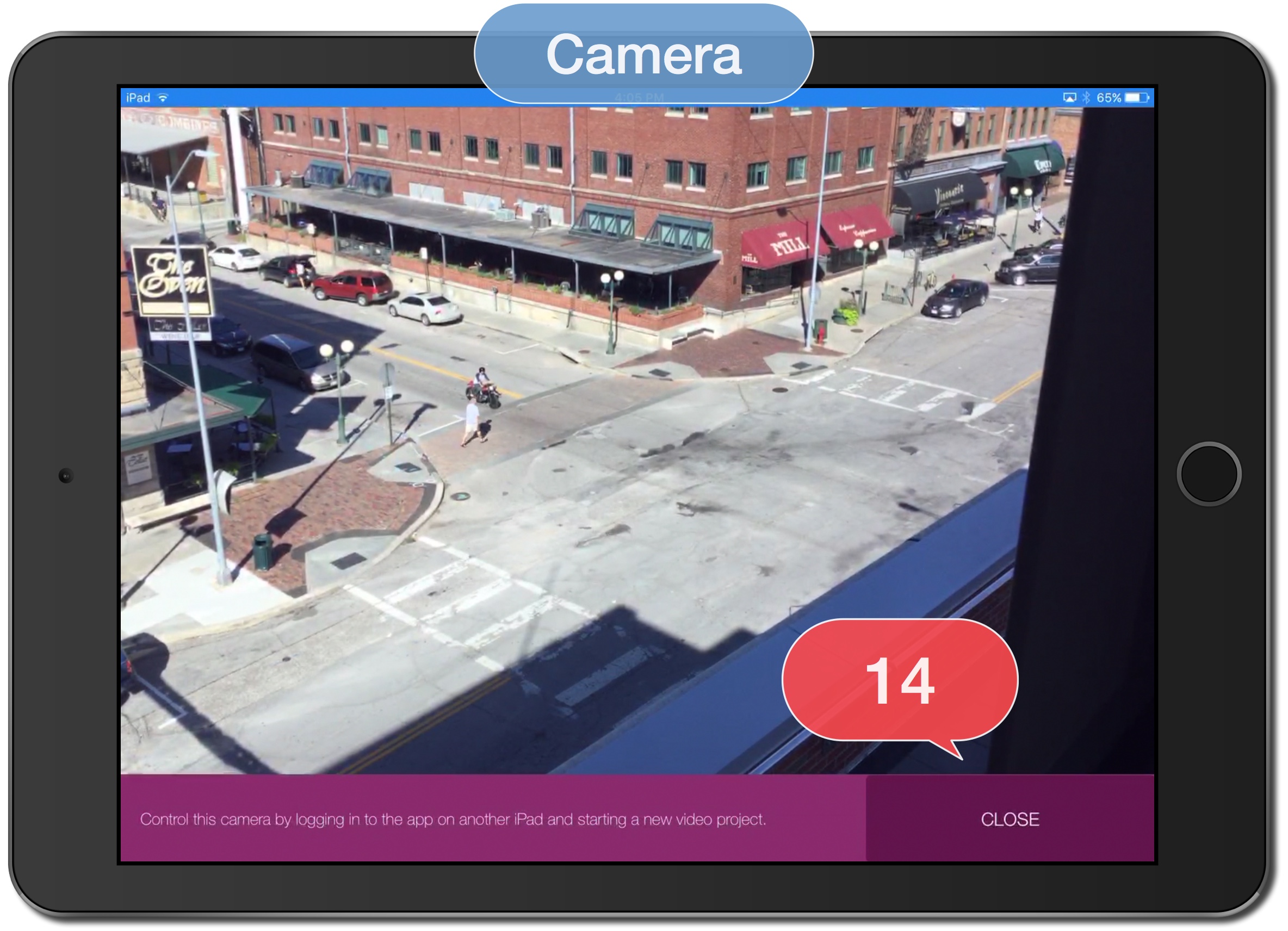The height and width of the screenshot is (931, 1288).
Task: Tap the Bluetooth status icon
Action: (x=1086, y=98)
